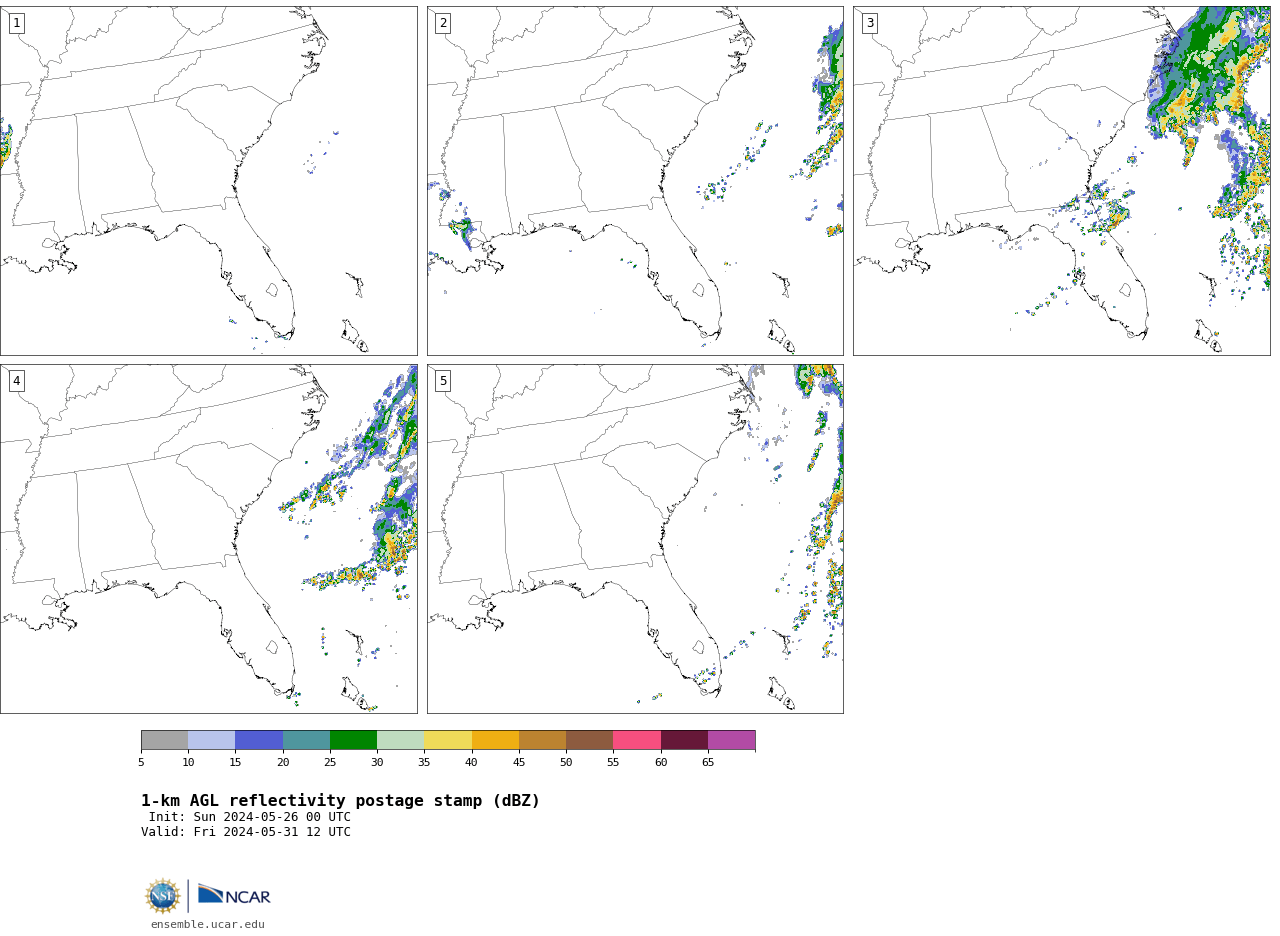This screenshot has height=936, width=1280.
Task: Open ensemble member 1 reflectivity map
Action: tap(208, 181)
